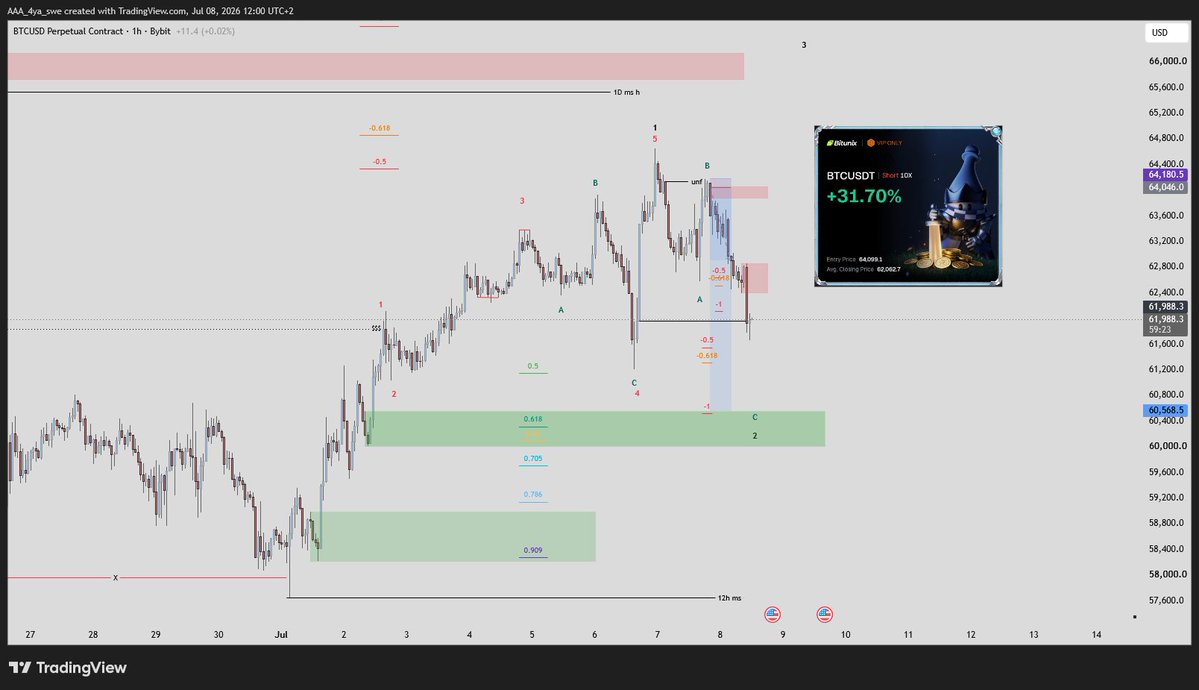Click the 58,000.0 price axis label
The image size is (1199, 690).
coord(1168,574)
